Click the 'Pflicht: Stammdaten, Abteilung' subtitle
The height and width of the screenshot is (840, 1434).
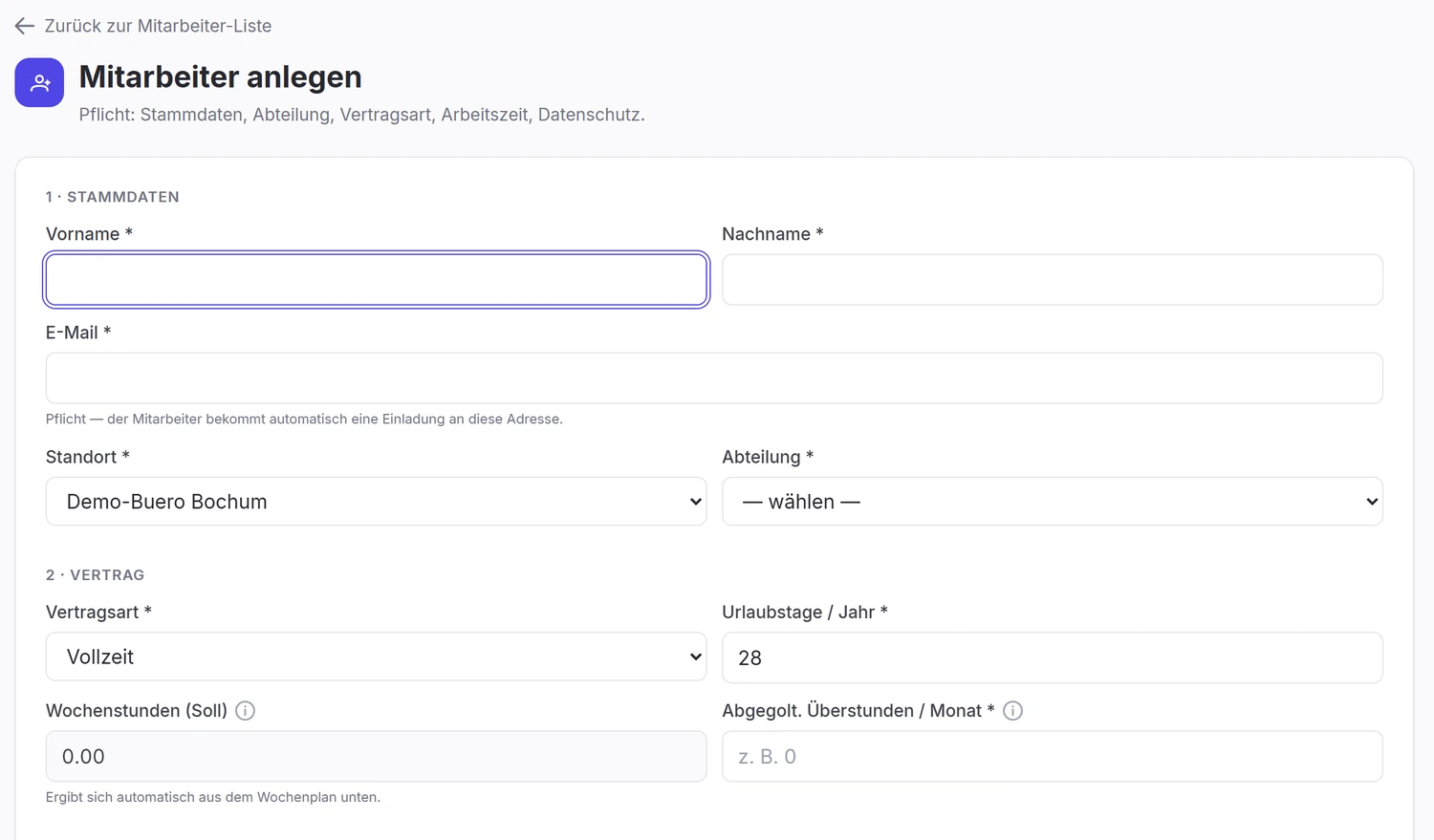coord(362,115)
